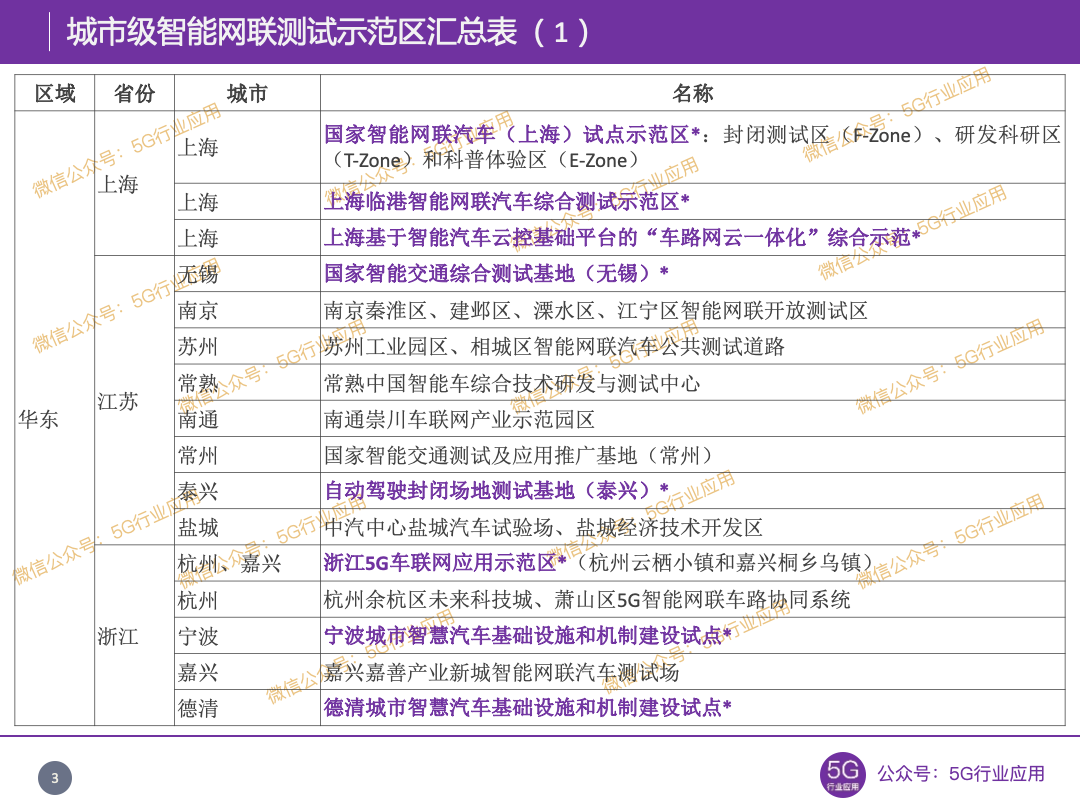The width and height of the screenshot is (1080, 810).
Task: Click 常熟中国智能车综合技术研发与测试中心 entry
Action: (693, 382)
